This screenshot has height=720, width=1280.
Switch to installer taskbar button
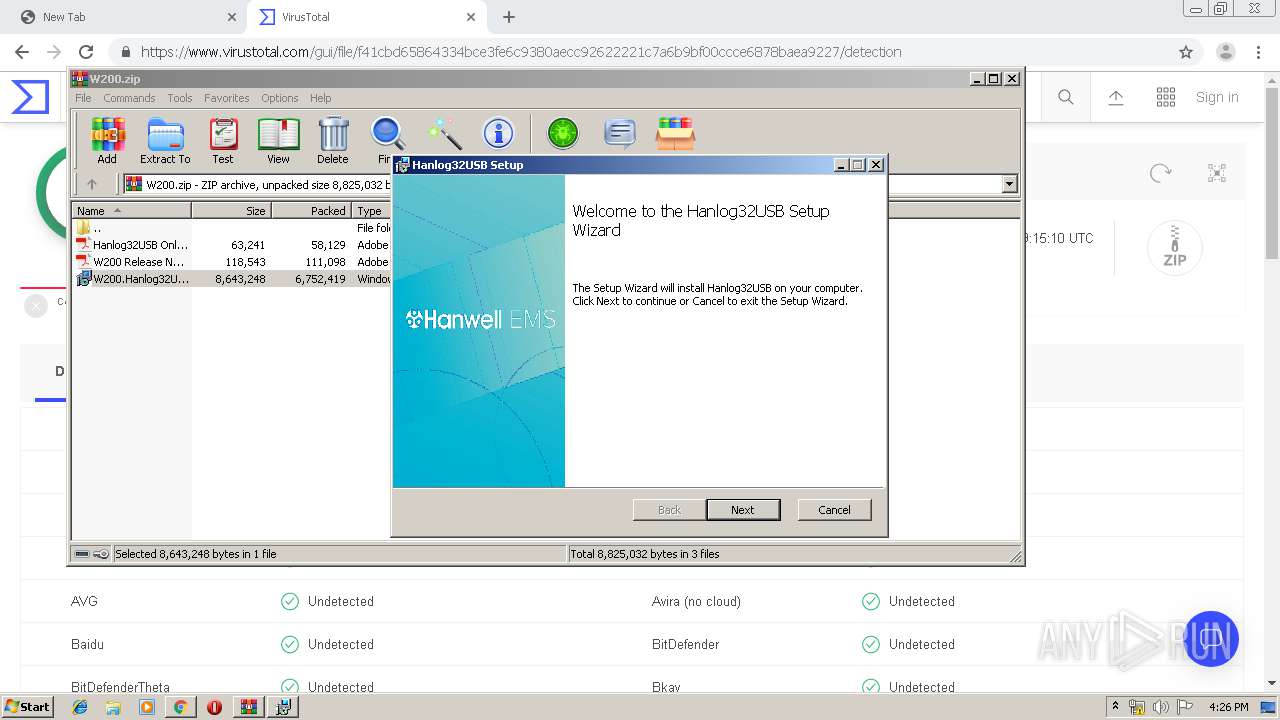pyautogui.click(x=284, y=707)
